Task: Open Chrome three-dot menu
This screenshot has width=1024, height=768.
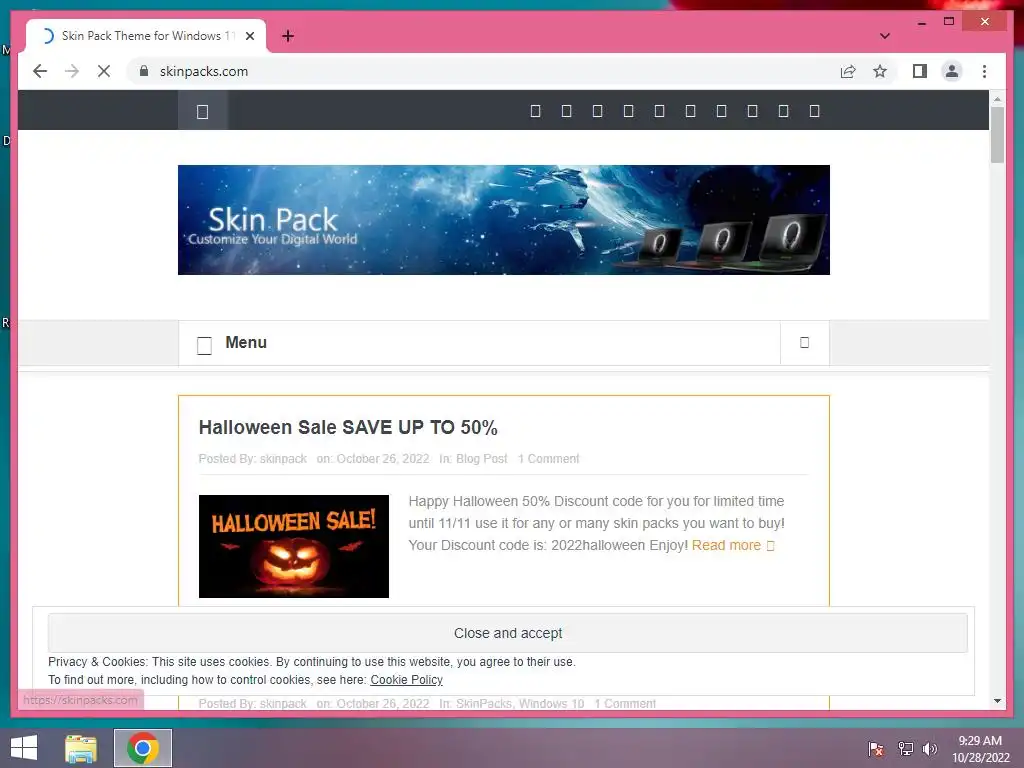Action: coord(984,71)
